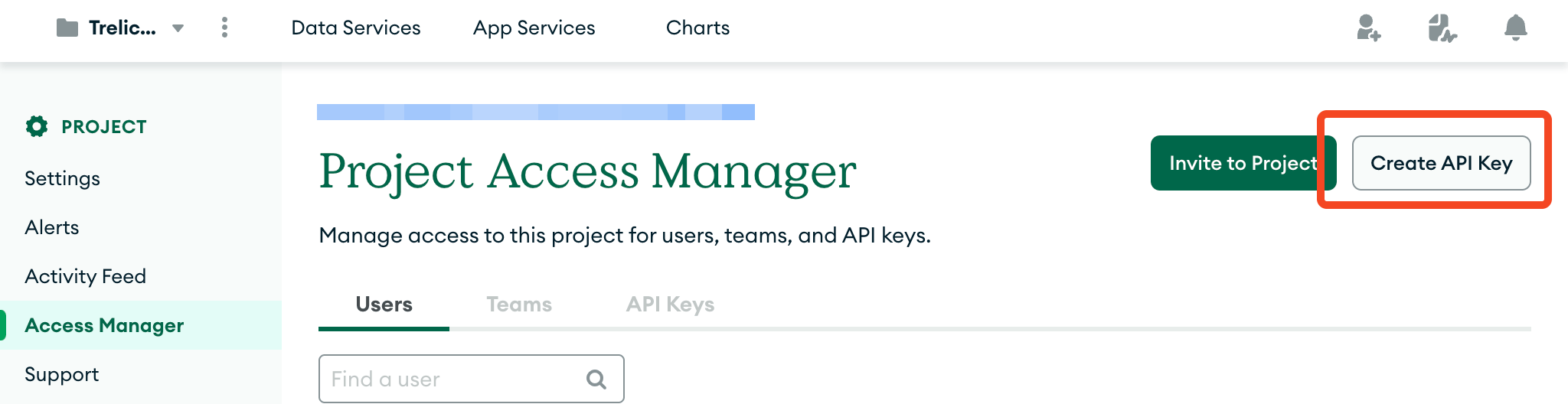Image resolution: width=1568 pixels, height=404 pixels.
Task: Switch to the API Keys tab
Action: click(x=670, y=305)
